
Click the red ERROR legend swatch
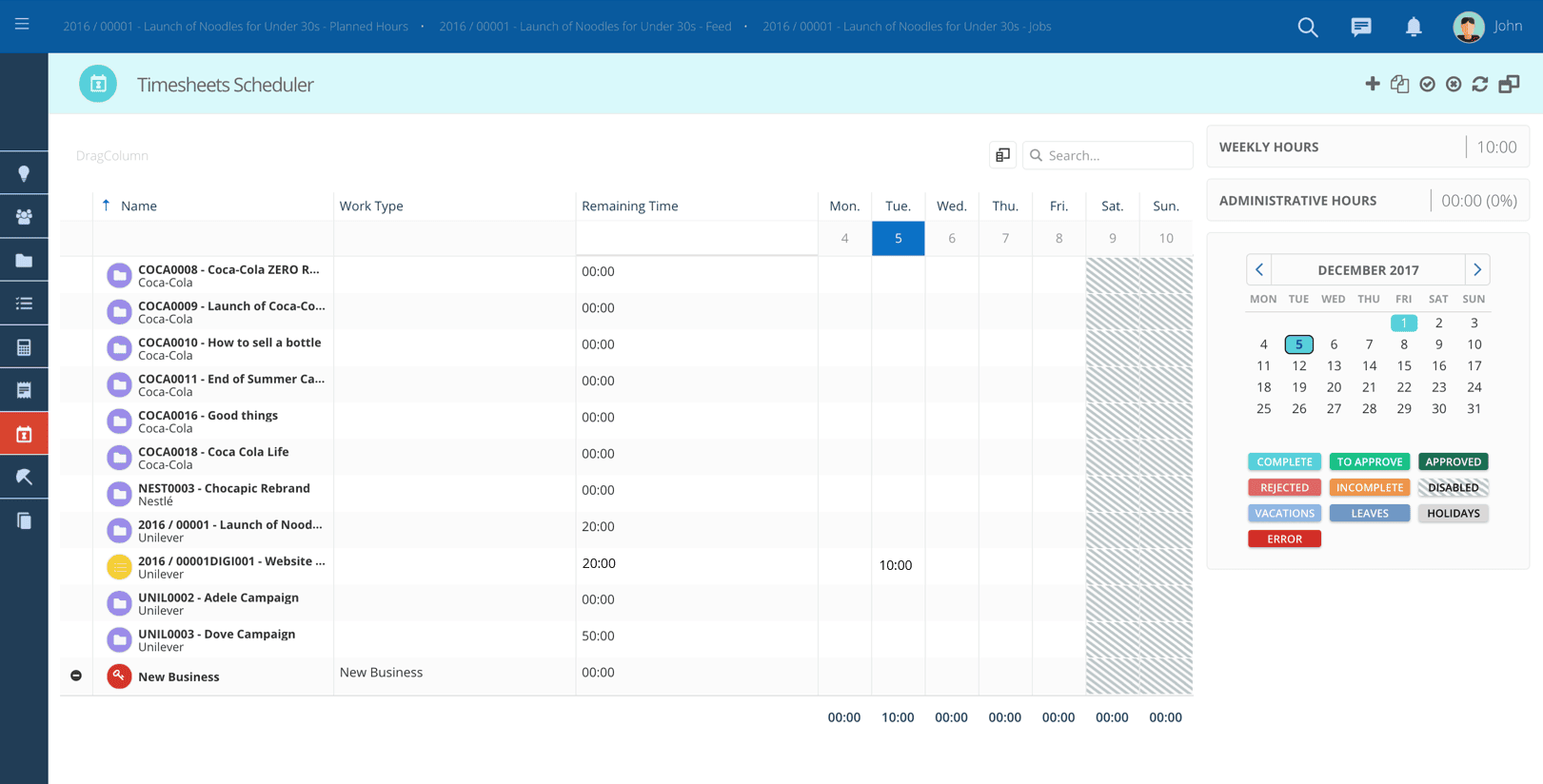(1284, 539)
